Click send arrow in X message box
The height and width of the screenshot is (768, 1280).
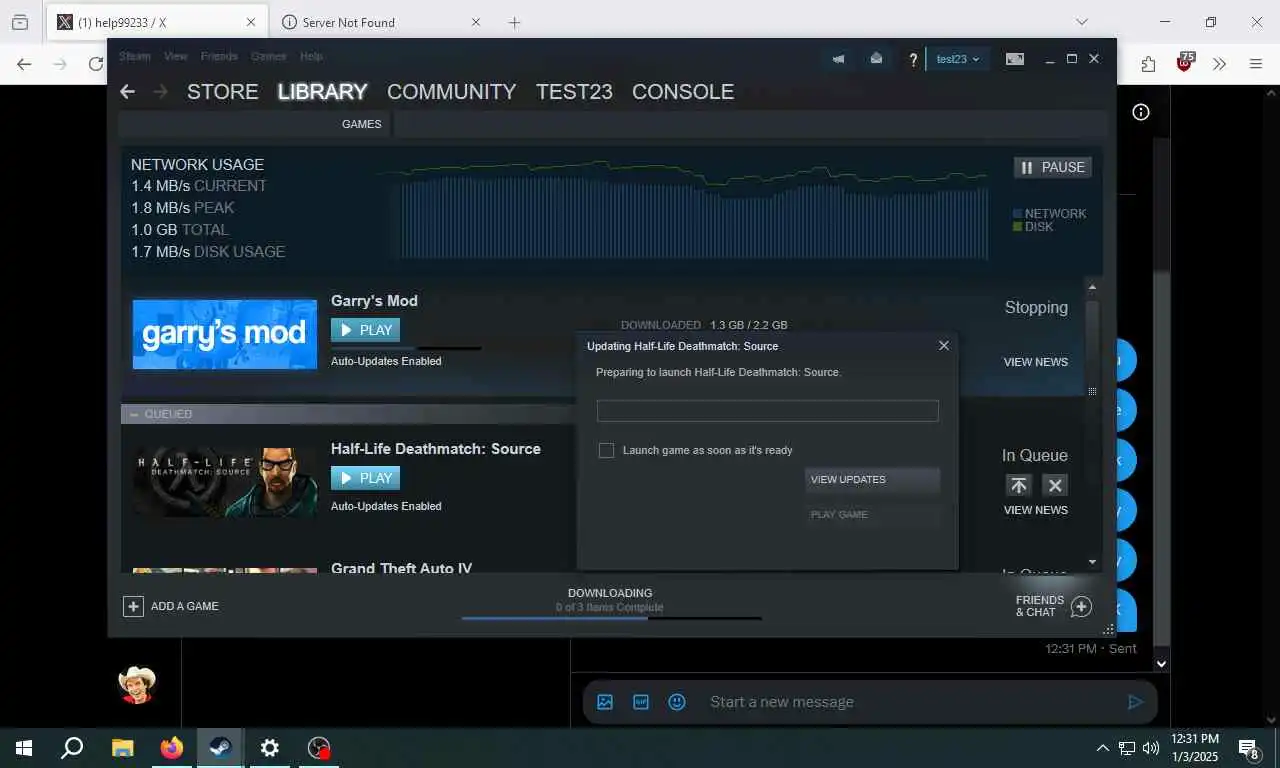[x=1135, y=702]
